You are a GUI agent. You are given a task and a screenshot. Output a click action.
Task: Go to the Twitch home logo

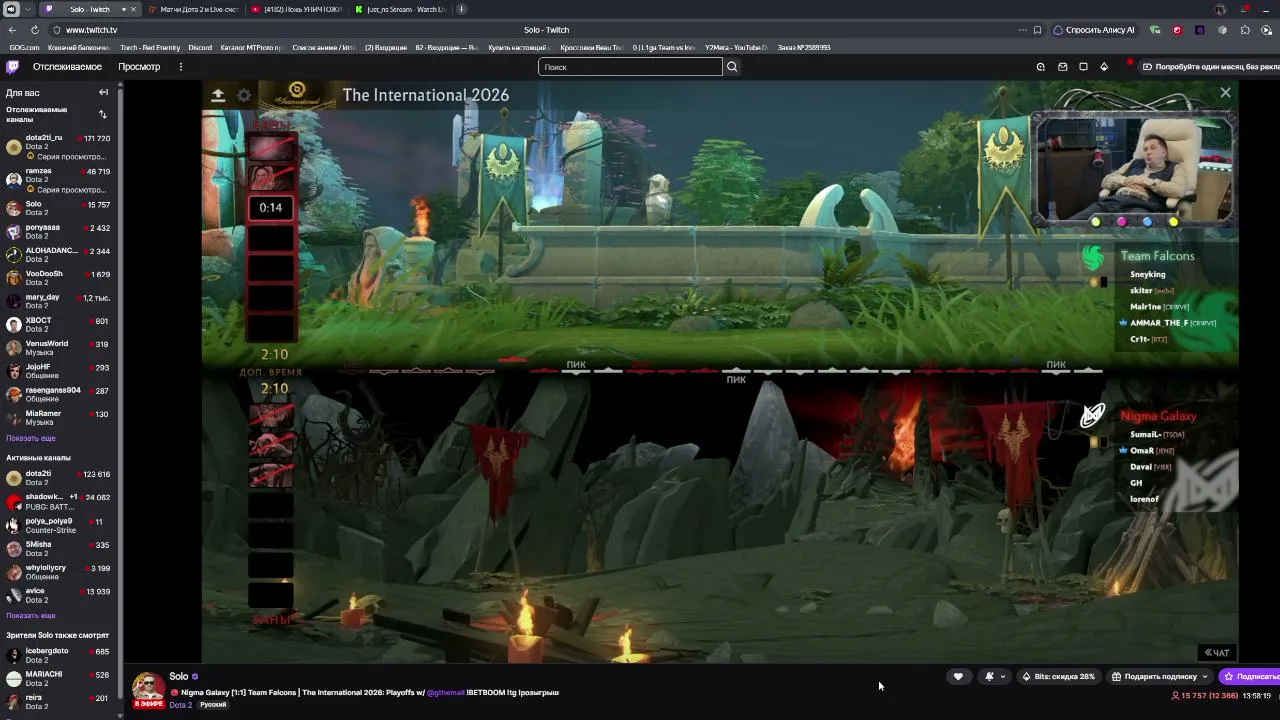tap(12, 67)
